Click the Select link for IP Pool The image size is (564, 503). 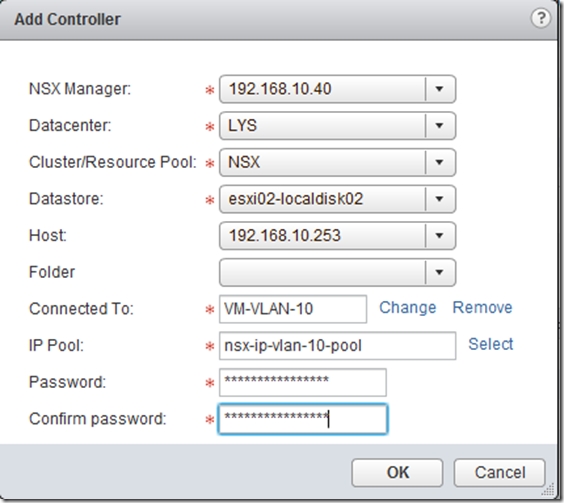coord(491,344)
